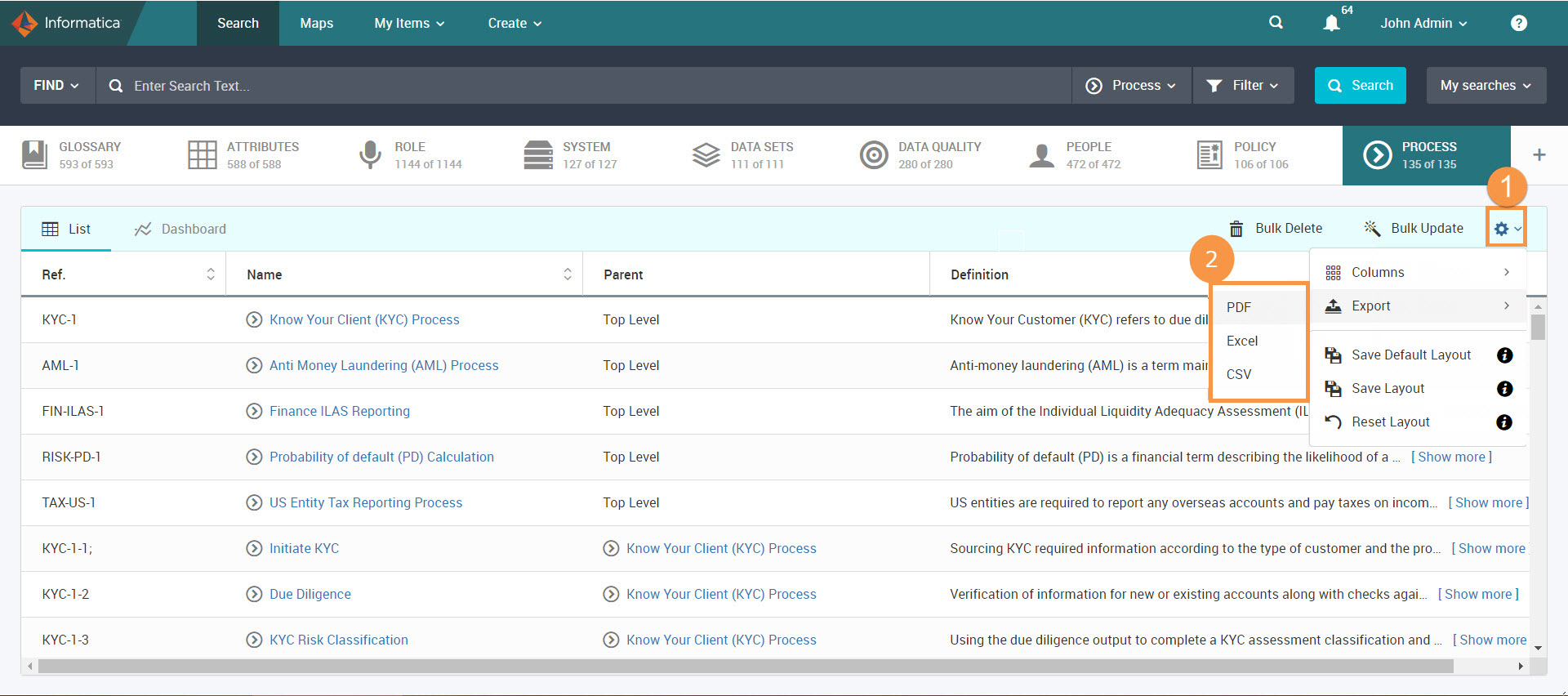This screenshot has height=696, width=1568.
Task: Expand the Filter dropdown
Action: click(x=1244, y=85)
